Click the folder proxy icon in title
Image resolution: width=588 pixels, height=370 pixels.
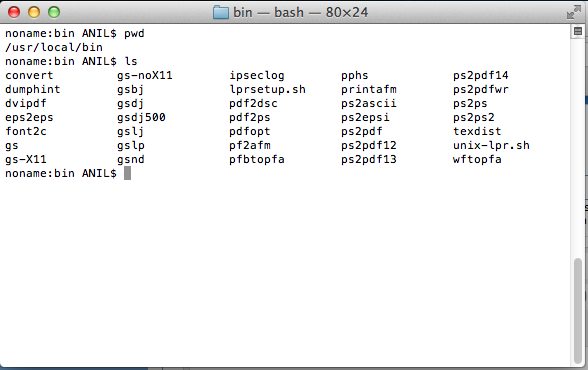pos(220,12)
